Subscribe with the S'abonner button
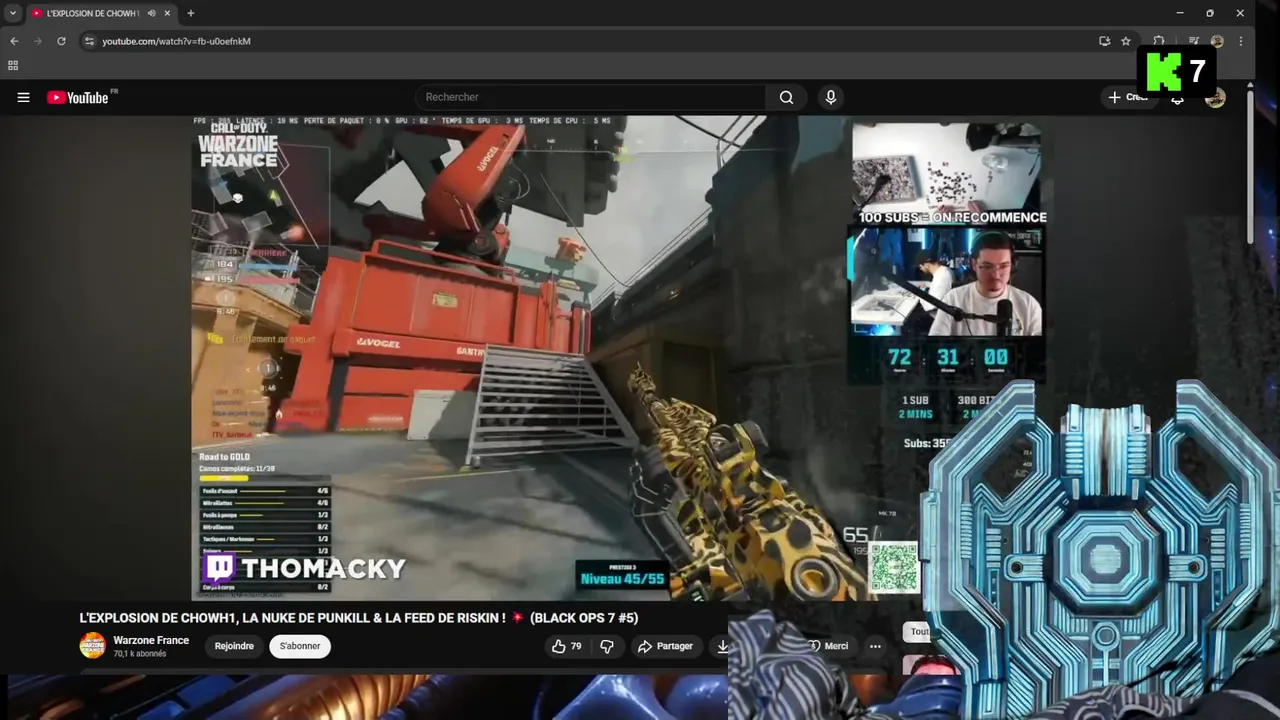The image size is (1280, 720). point(300,646)
